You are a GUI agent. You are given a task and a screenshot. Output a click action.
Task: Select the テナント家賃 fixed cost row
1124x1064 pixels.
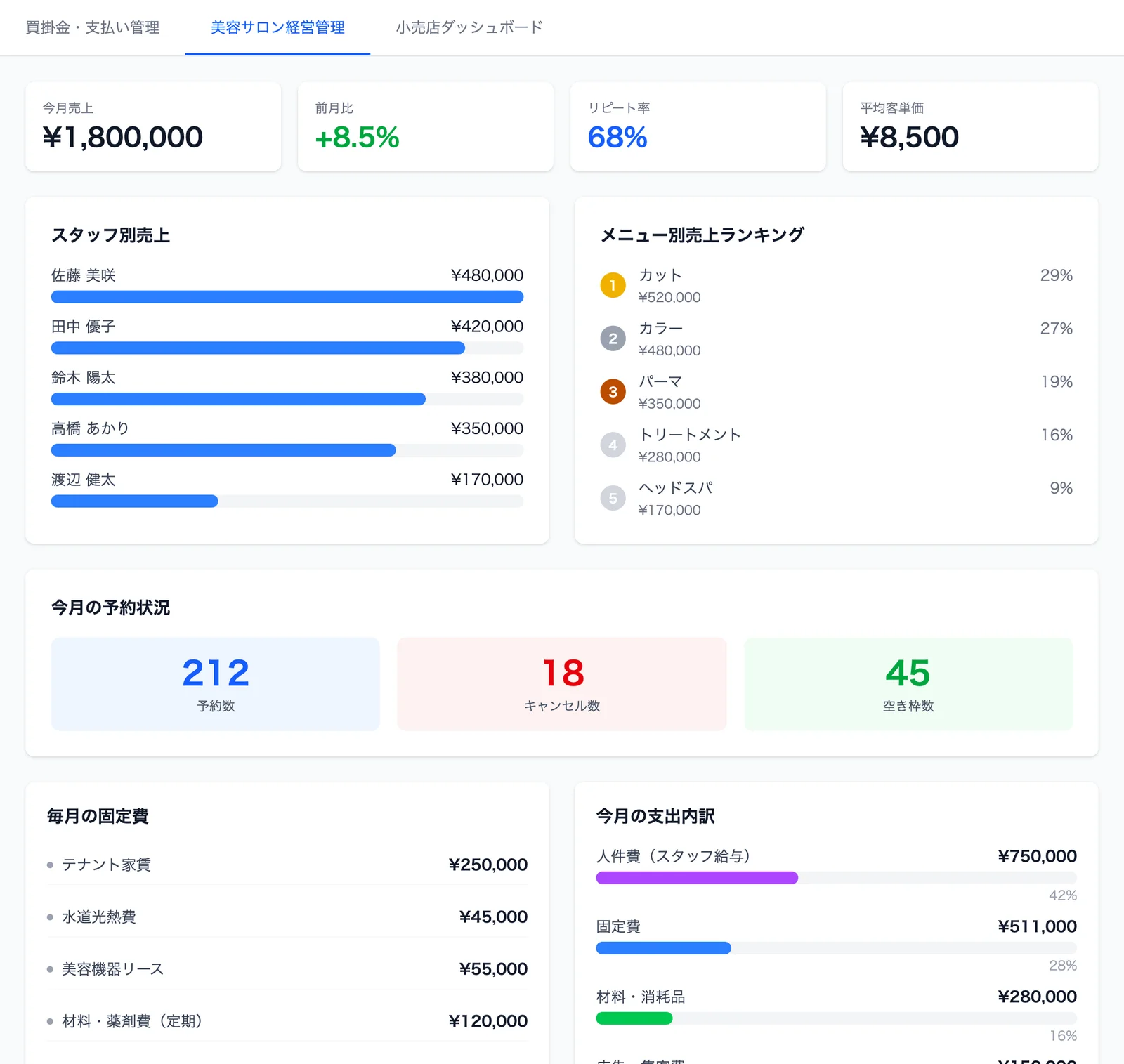point(287,865)
